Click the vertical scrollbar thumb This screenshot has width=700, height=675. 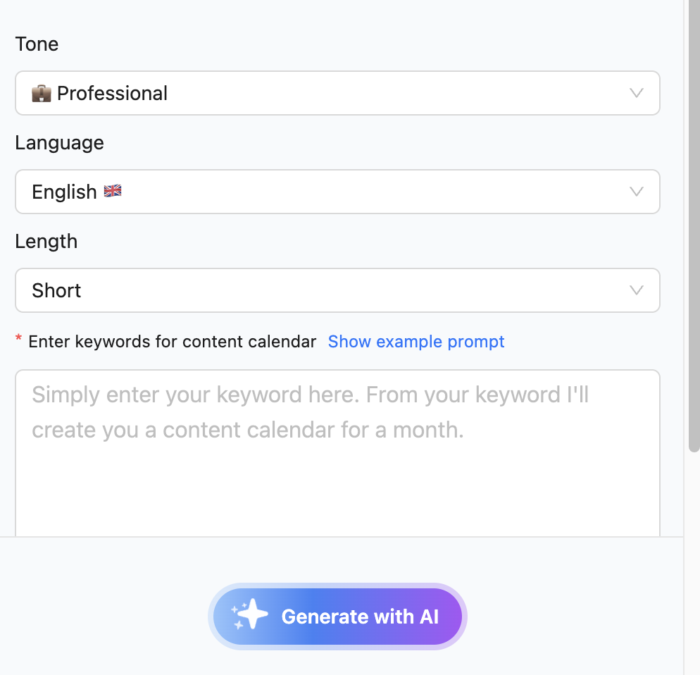694,225
